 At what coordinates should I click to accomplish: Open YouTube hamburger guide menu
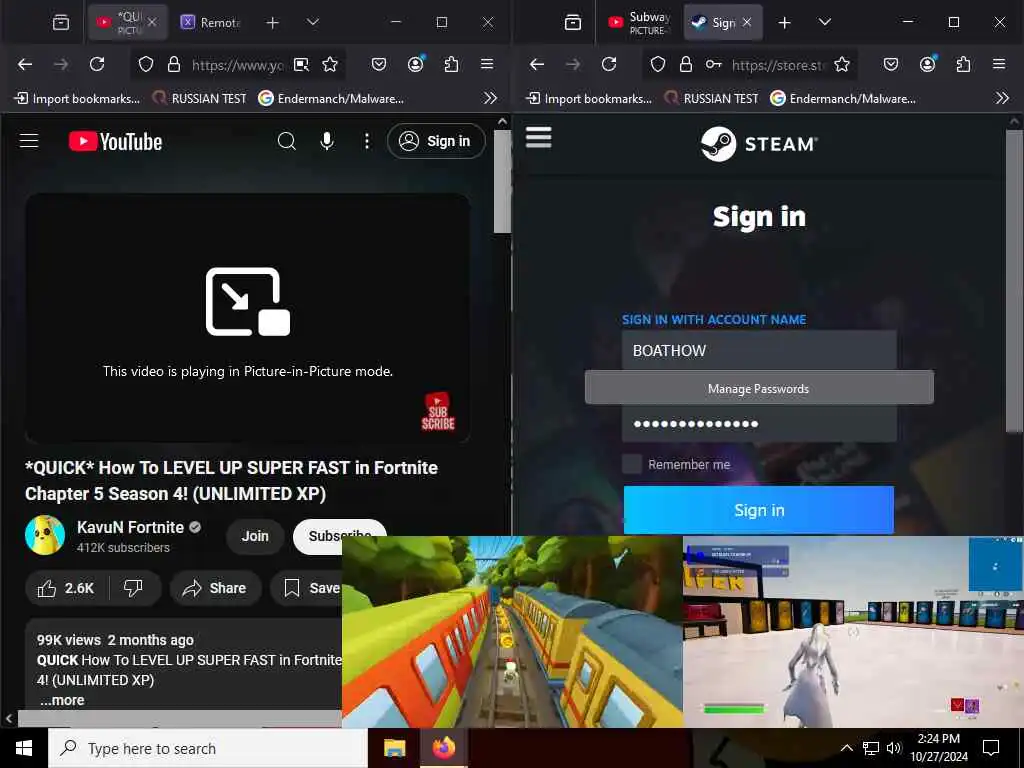pos(29,141)
